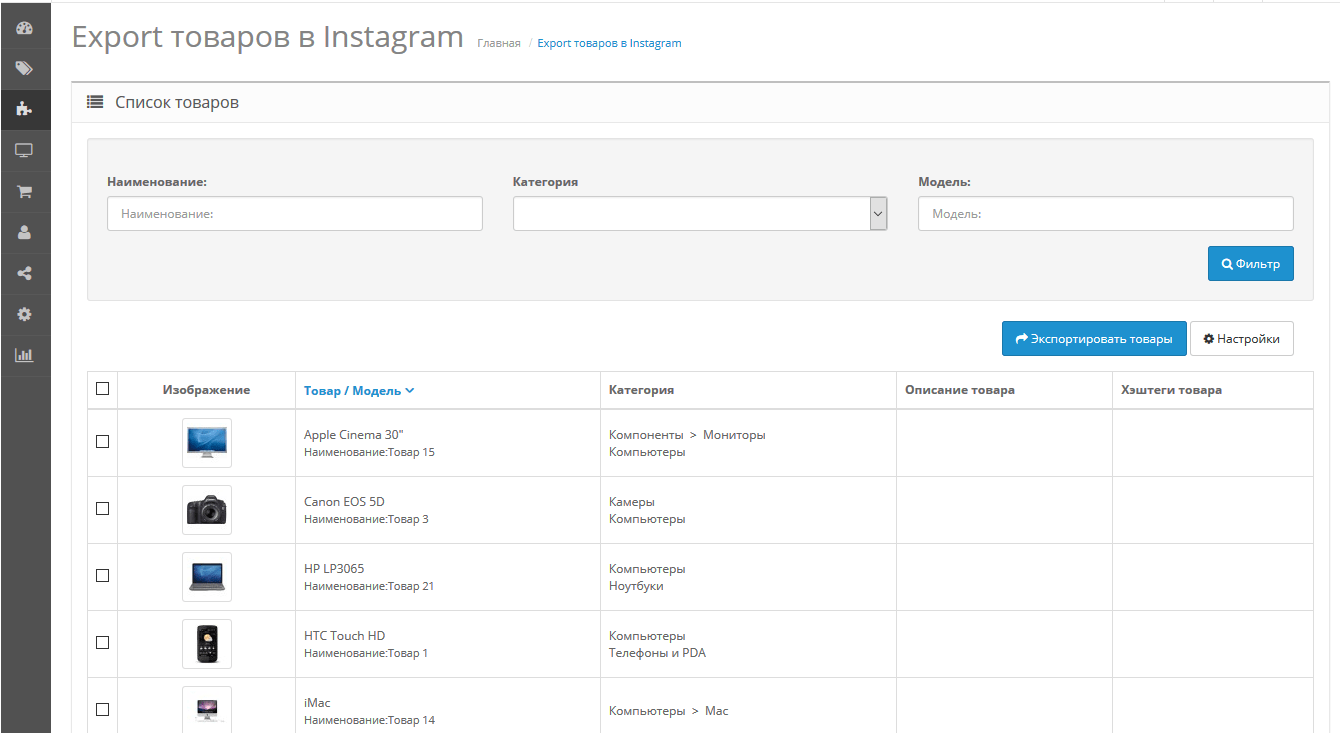Screen dimensions: 1340x733
Task: Click Телефоны и PDA category text
Action: point(657,653)
